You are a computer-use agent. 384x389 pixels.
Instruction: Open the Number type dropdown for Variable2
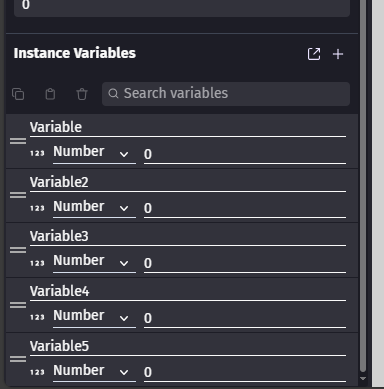94,208
